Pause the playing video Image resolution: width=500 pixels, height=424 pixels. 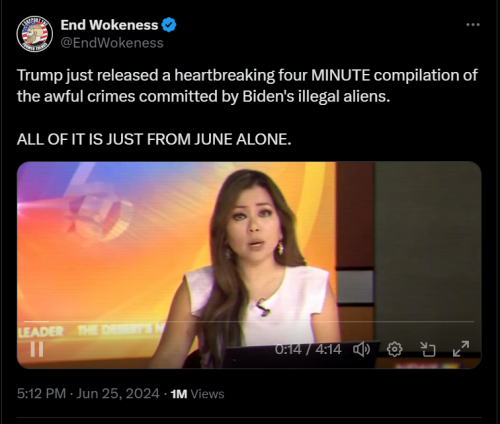(x=37, y=349)
